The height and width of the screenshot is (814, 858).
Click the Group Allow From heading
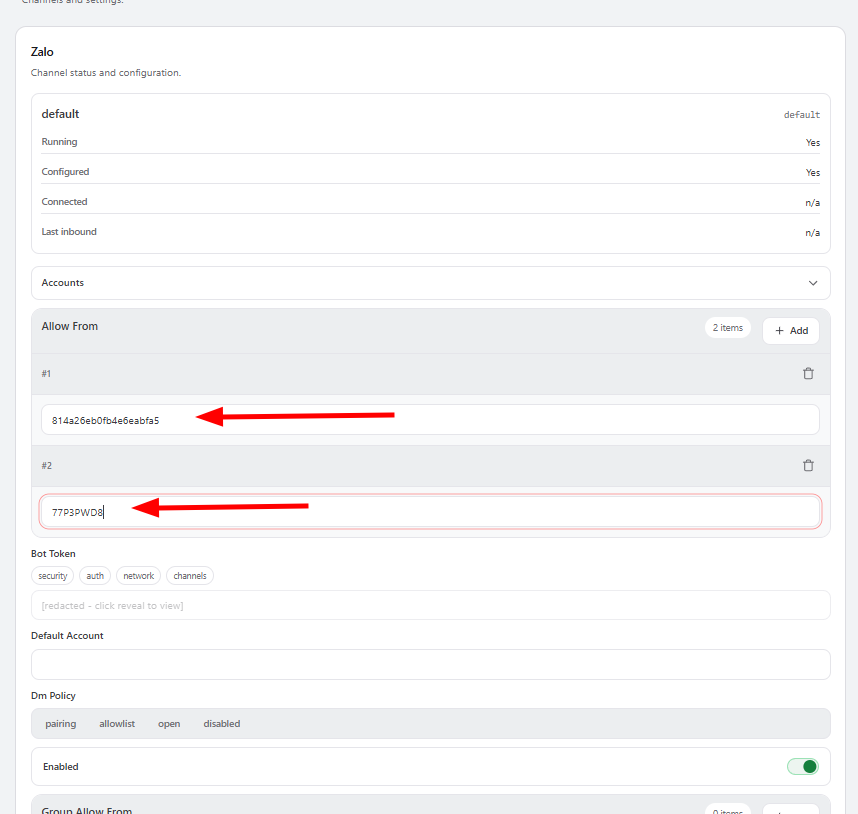coord(86,810)
